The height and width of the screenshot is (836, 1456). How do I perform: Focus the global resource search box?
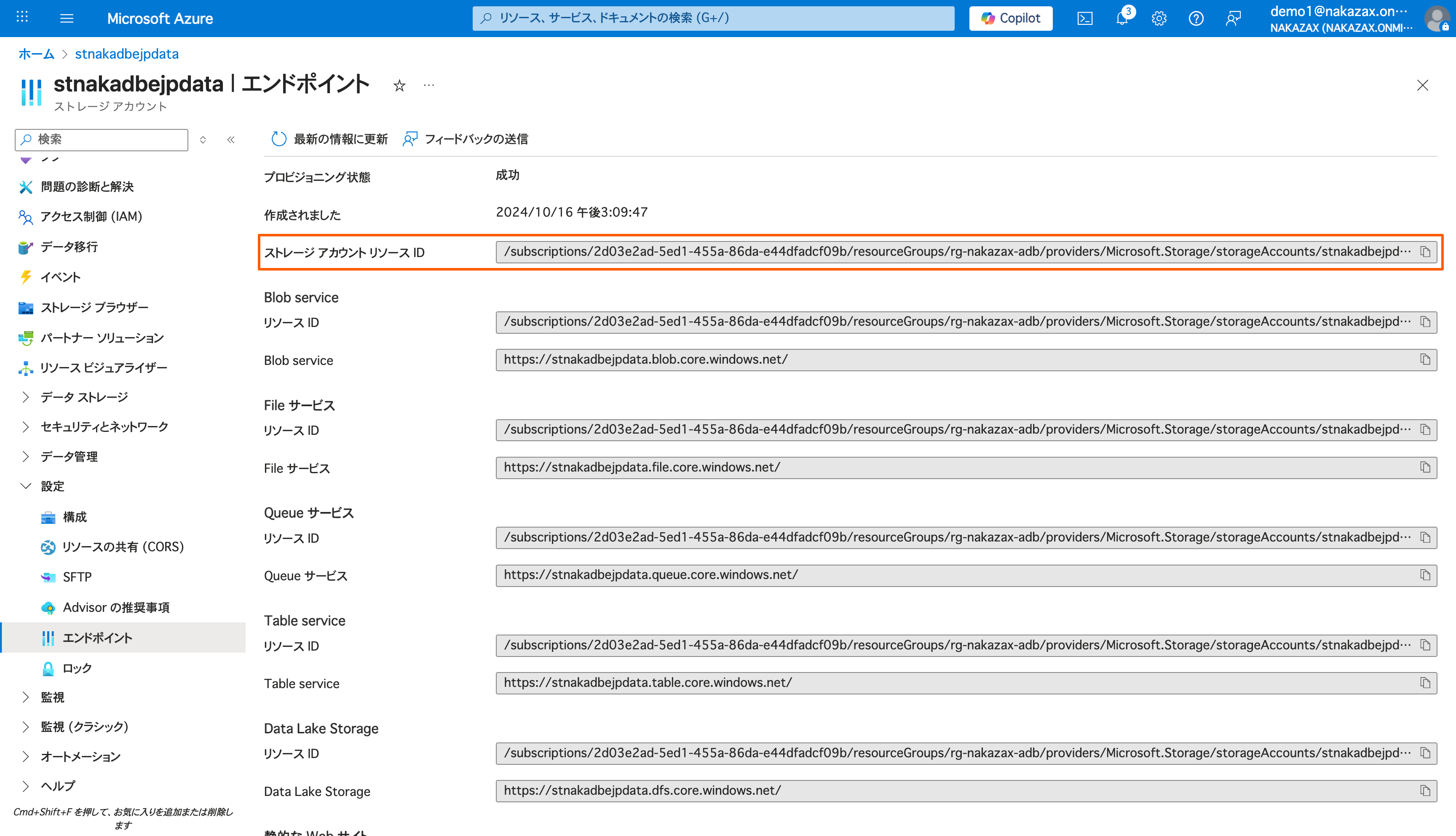(713, 19)
